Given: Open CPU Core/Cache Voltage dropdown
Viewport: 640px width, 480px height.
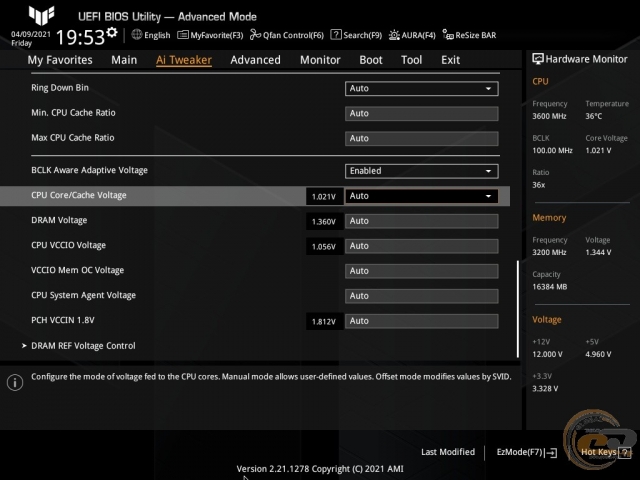Looking at the screenshot, I should (x=422, y=196).
